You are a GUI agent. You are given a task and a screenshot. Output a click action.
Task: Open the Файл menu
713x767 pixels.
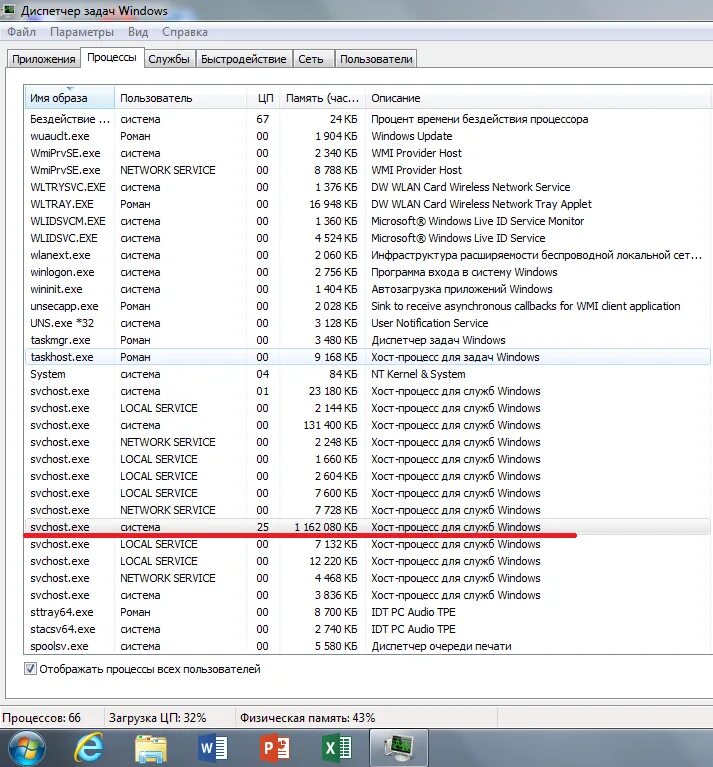pyautogui.click(x=21, y=32)
